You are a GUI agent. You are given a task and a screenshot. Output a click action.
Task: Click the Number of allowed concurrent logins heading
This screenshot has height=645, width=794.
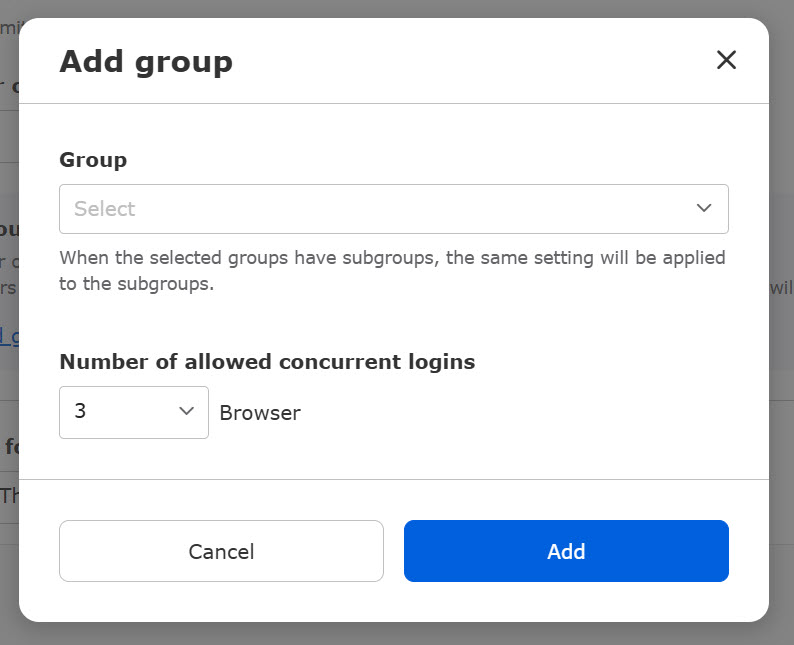pos(267,362)
